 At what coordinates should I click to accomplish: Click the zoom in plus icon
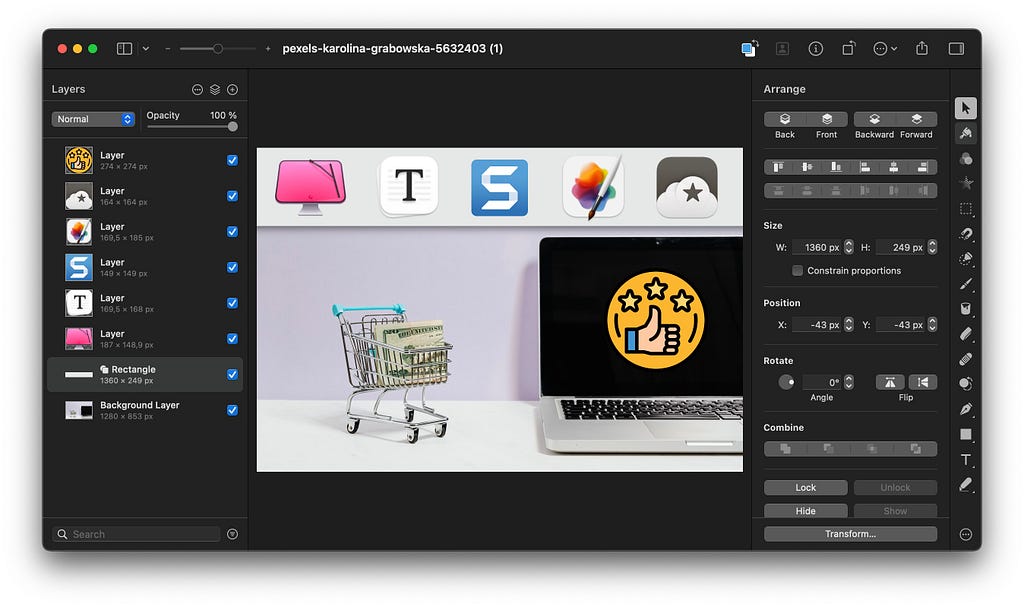coord(268,48)
